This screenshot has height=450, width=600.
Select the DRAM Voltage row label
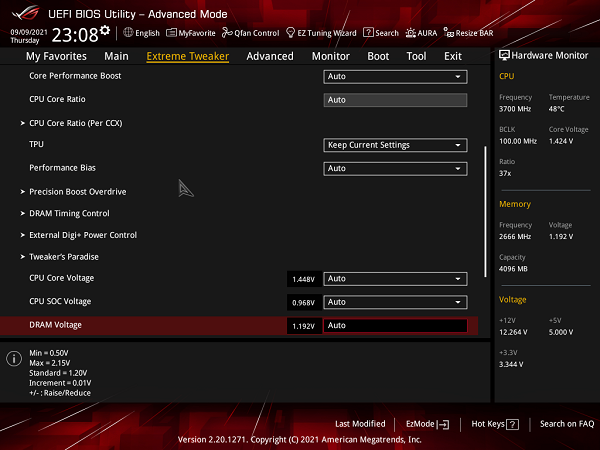55,325
